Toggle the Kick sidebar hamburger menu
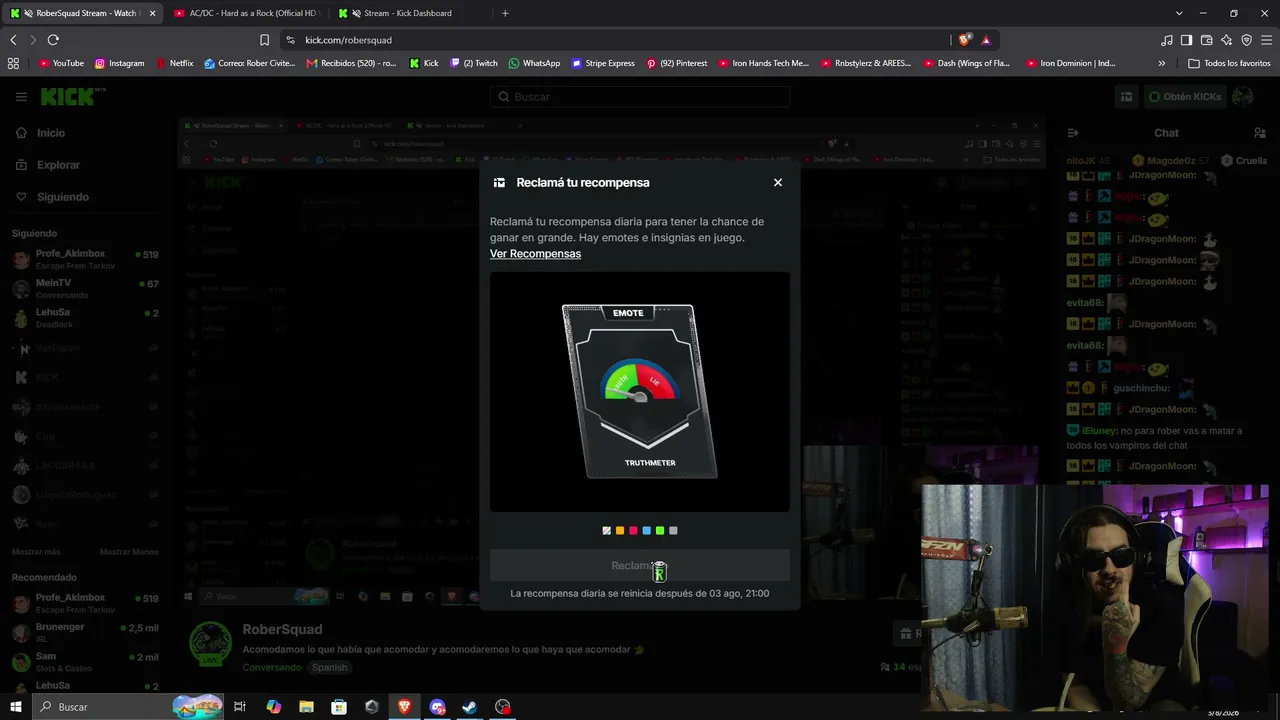 click(x=21, y=97)
